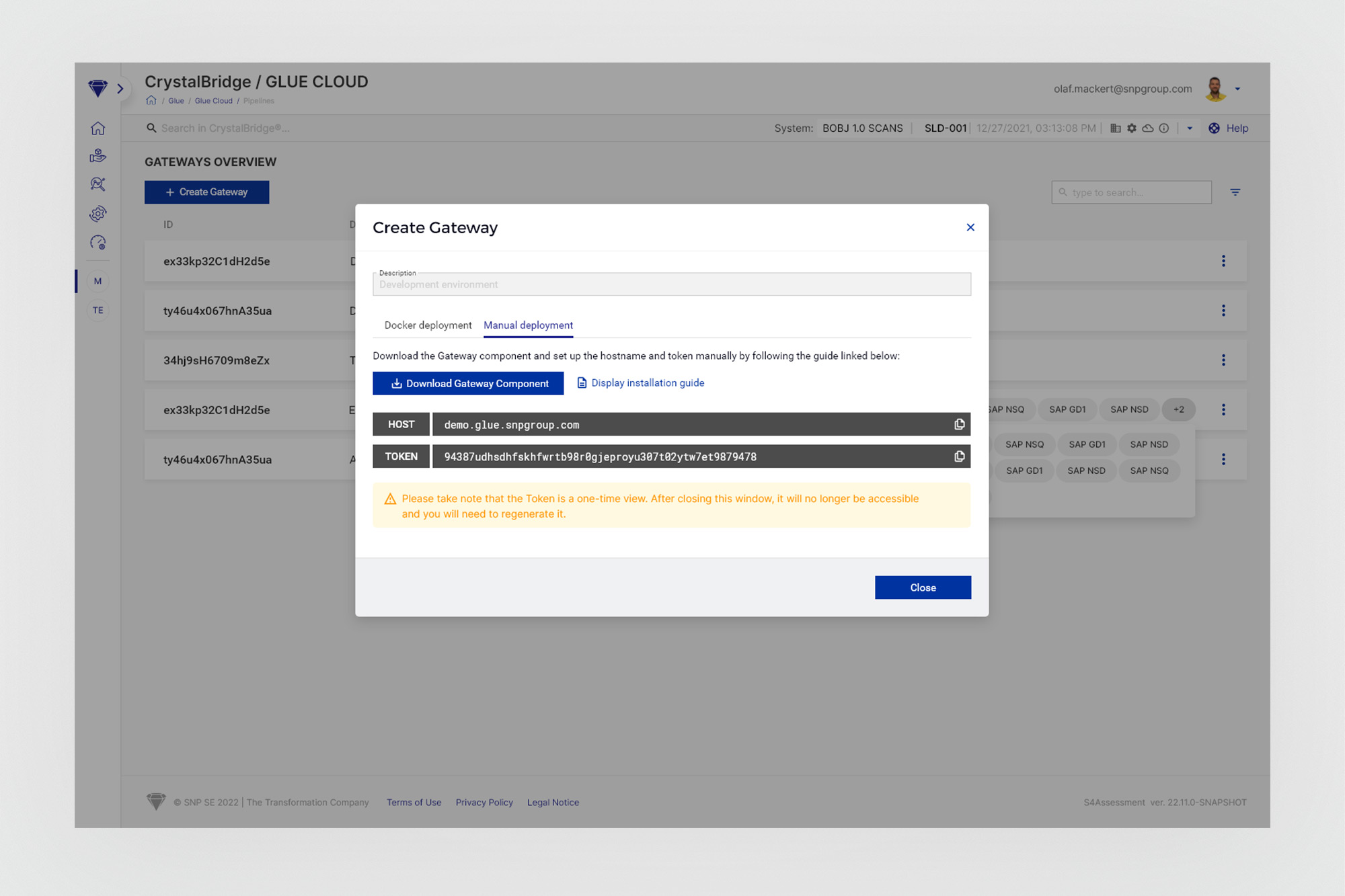Click the CrystalBridge diamond logo

point(98,88)
